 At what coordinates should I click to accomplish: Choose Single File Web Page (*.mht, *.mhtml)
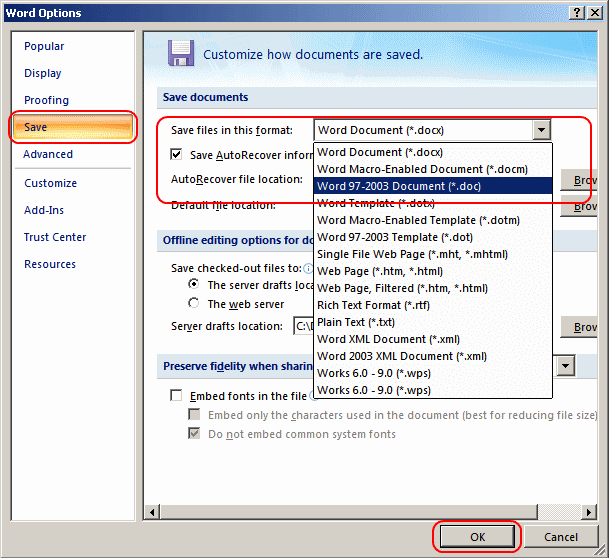pos(433,254)
